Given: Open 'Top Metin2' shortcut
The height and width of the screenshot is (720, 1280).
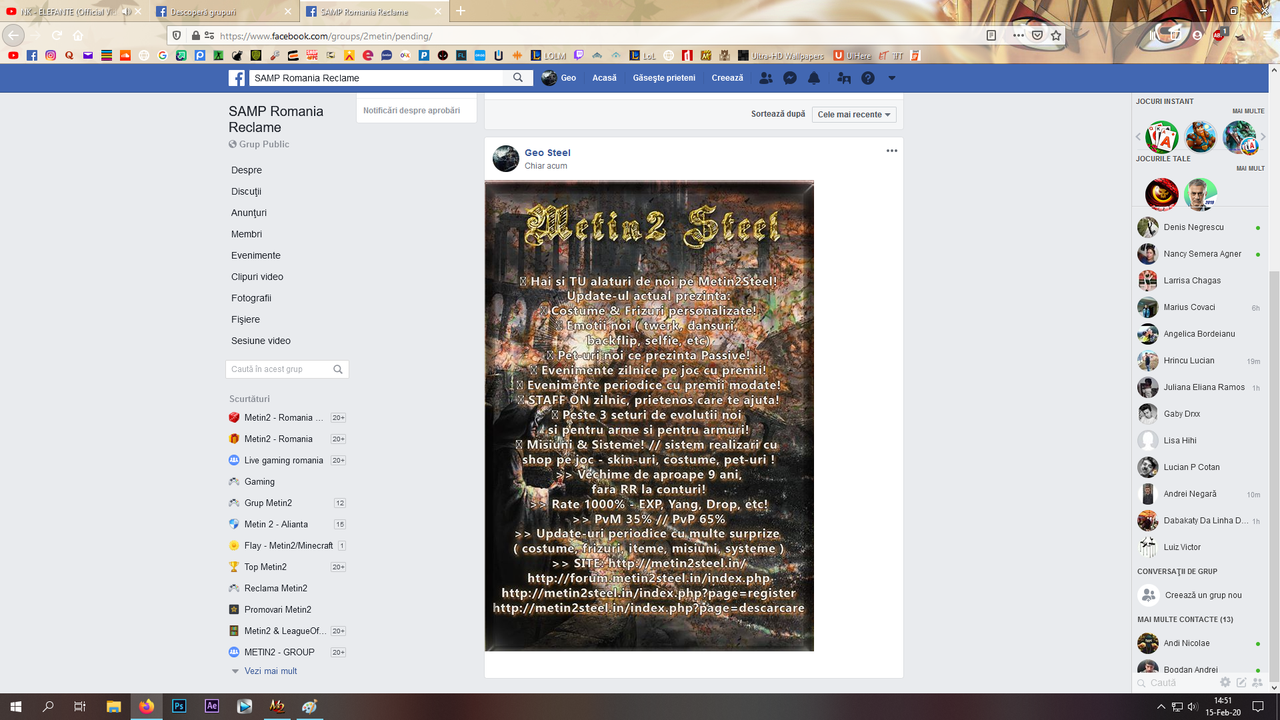Looking at the screenshot, I should tap(265, 567).
